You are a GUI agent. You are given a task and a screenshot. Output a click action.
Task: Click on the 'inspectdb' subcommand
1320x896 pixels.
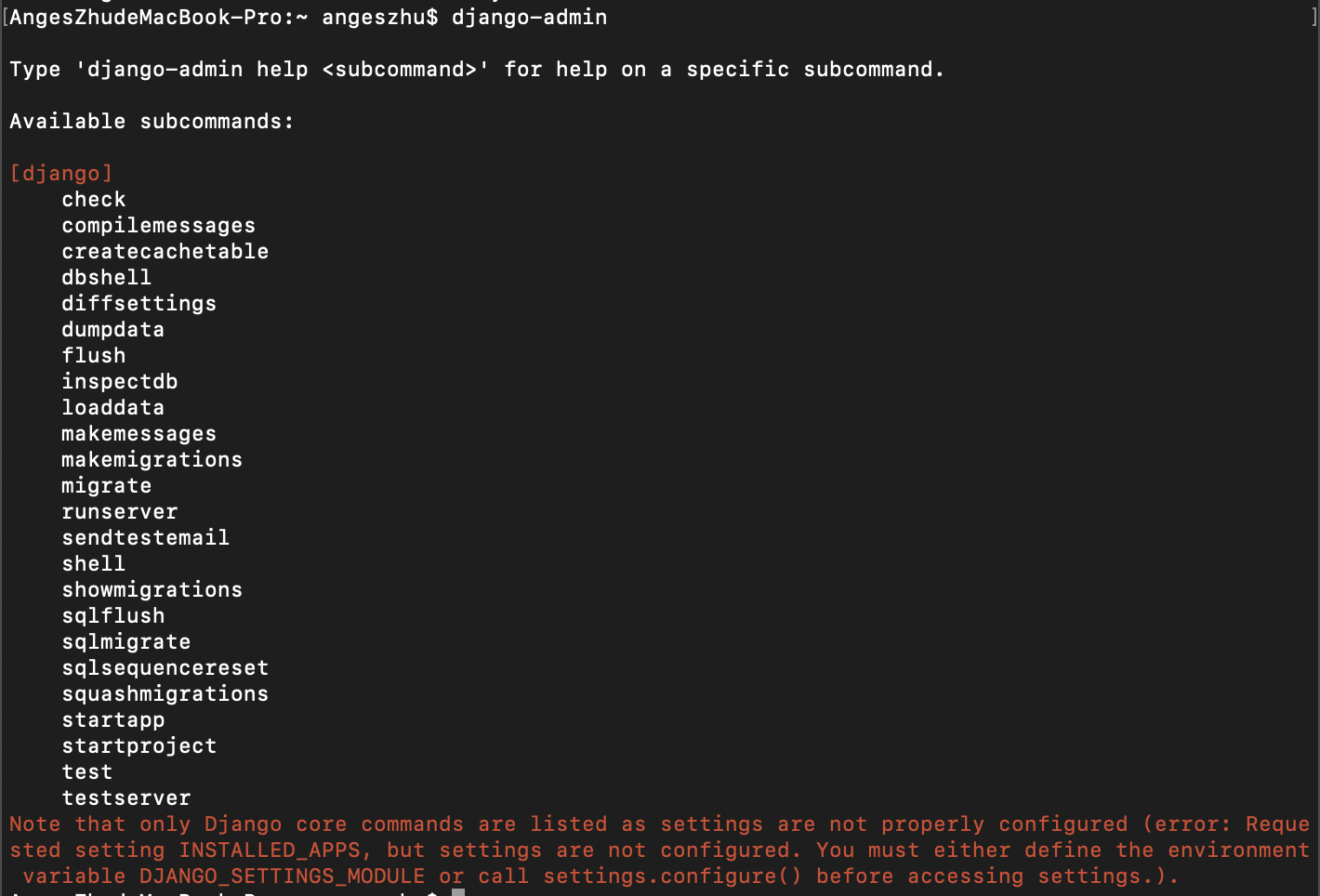point(119,382)
